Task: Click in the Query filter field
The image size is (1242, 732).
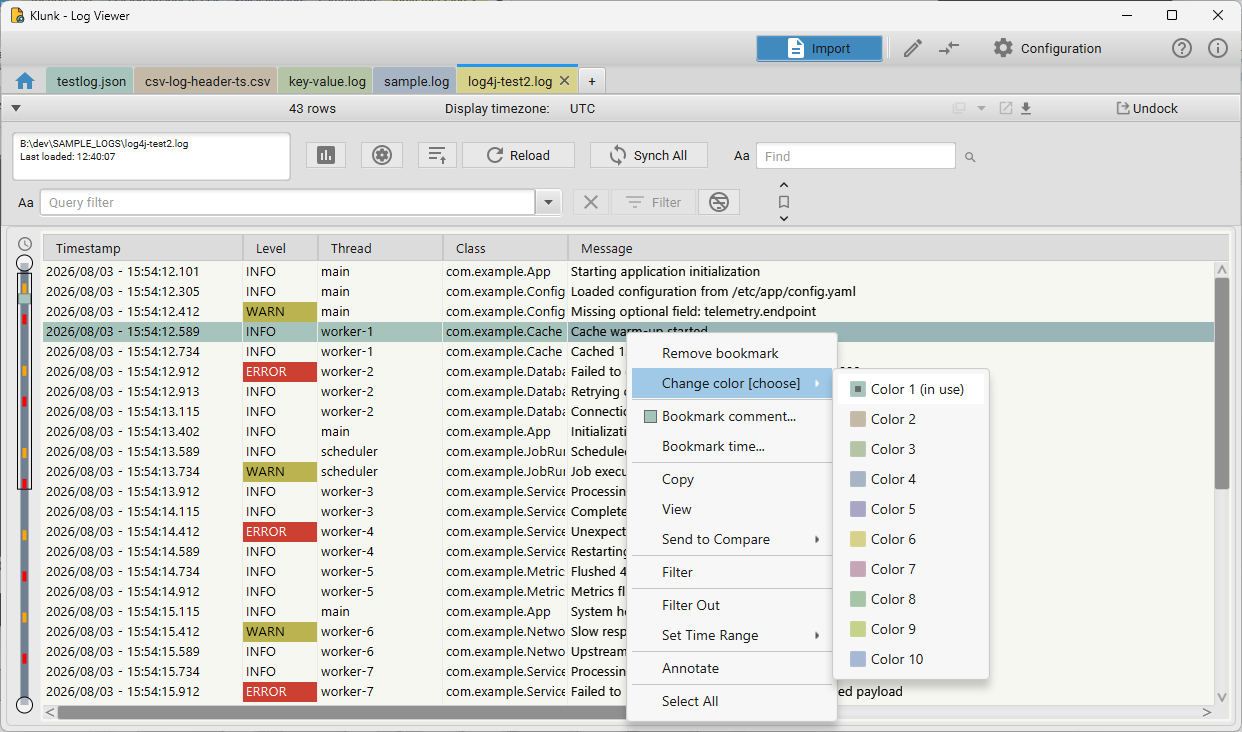Action: click(x=288, y=202)
